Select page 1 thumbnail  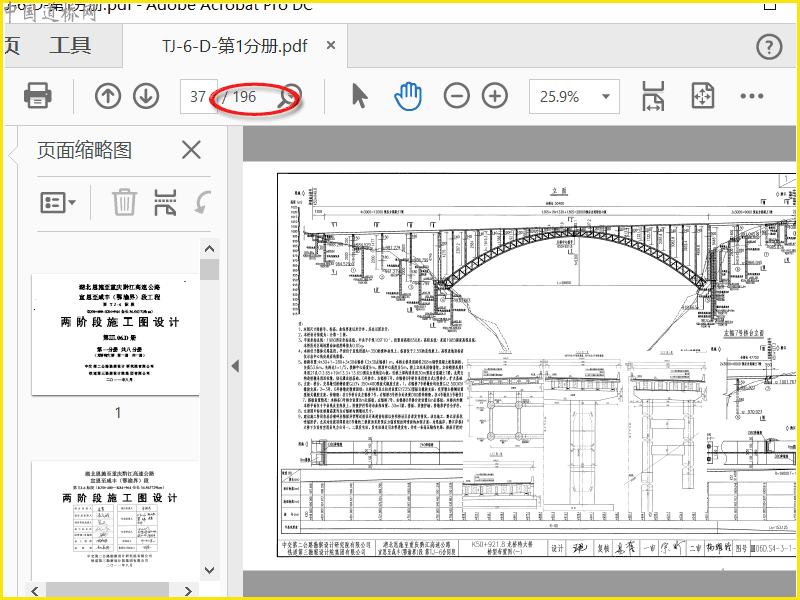(x=115, y=335)
